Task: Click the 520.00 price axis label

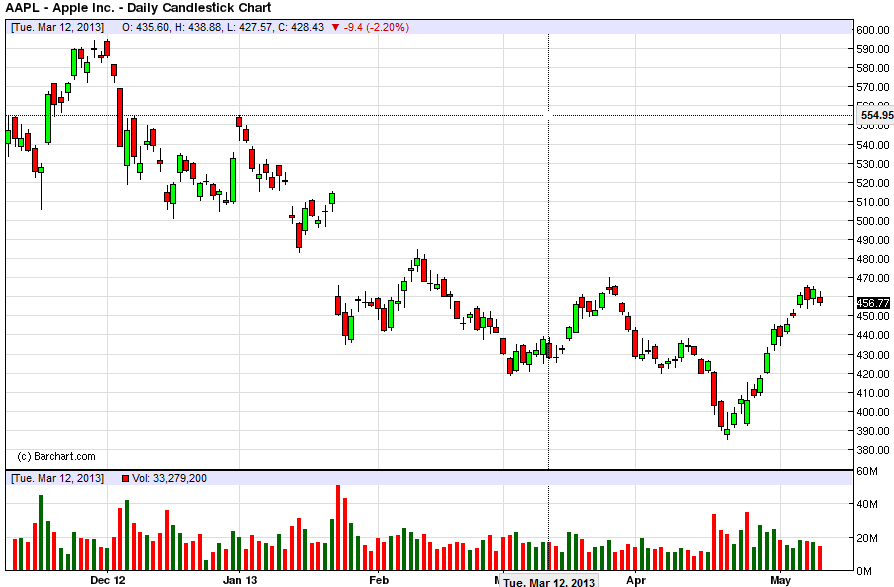Action: [873, 183]
